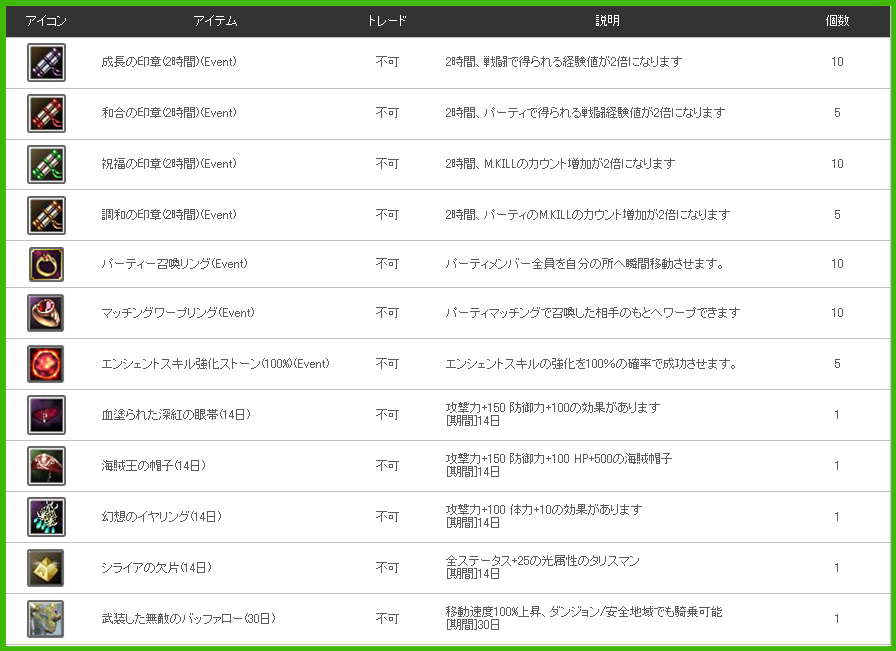Click description 2時間、パーティのM.KILLのカウント増加が2倍になります

(587, 214)
